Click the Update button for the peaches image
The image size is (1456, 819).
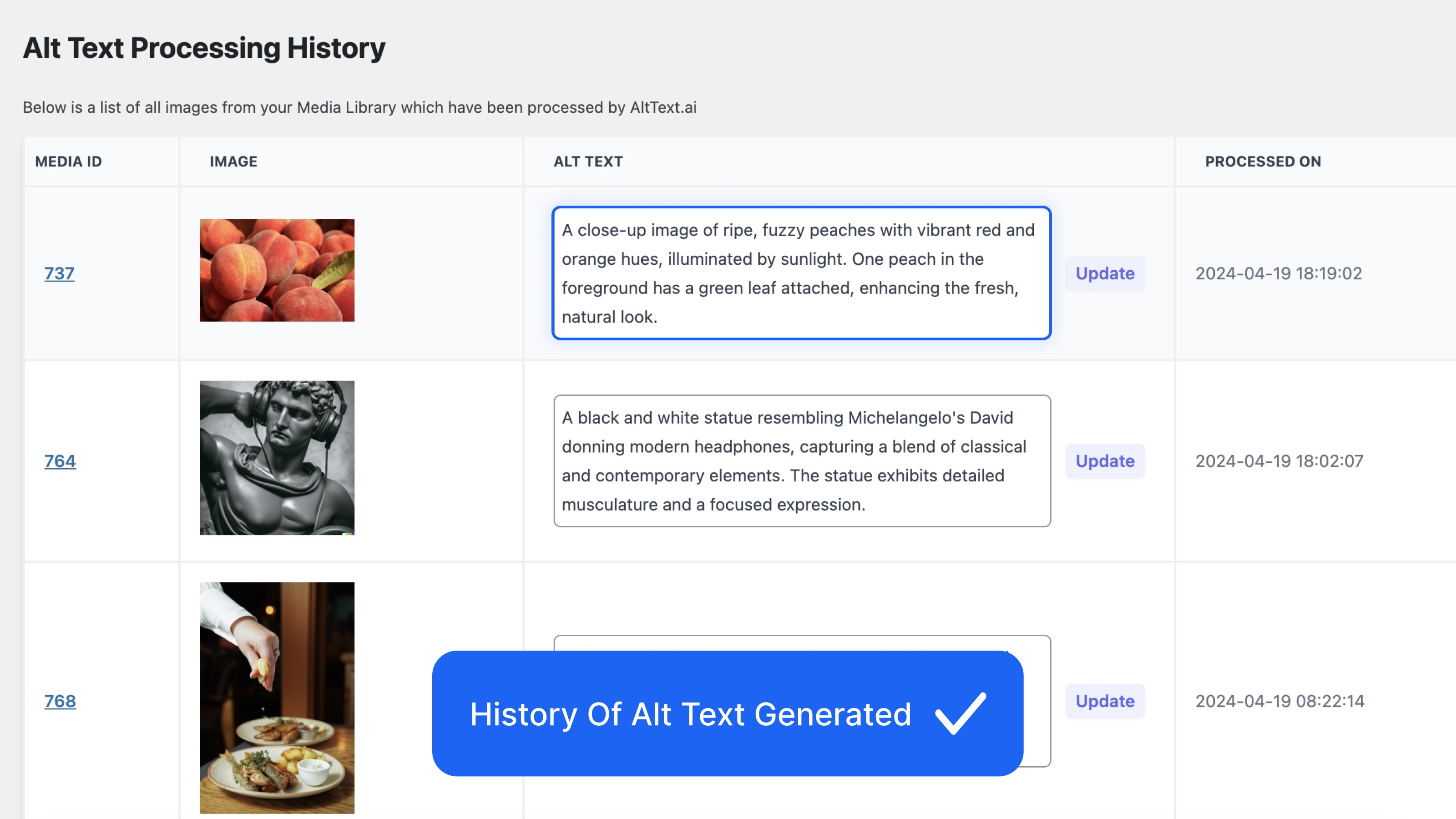[1104, 273]
